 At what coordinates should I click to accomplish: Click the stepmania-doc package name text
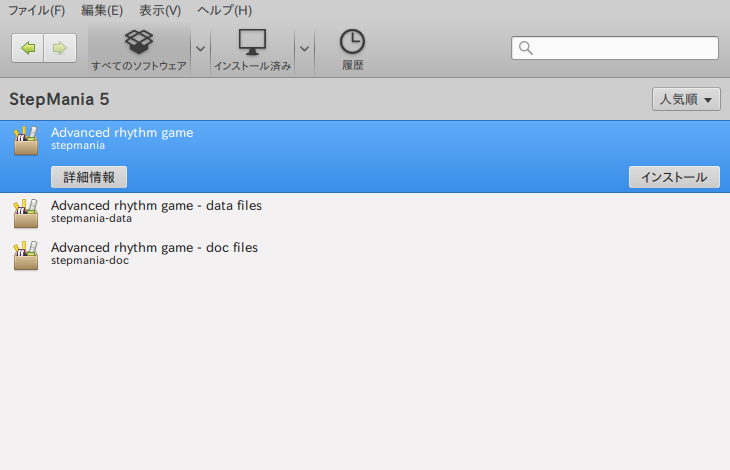pyautogui.click(x=90, y=260)
